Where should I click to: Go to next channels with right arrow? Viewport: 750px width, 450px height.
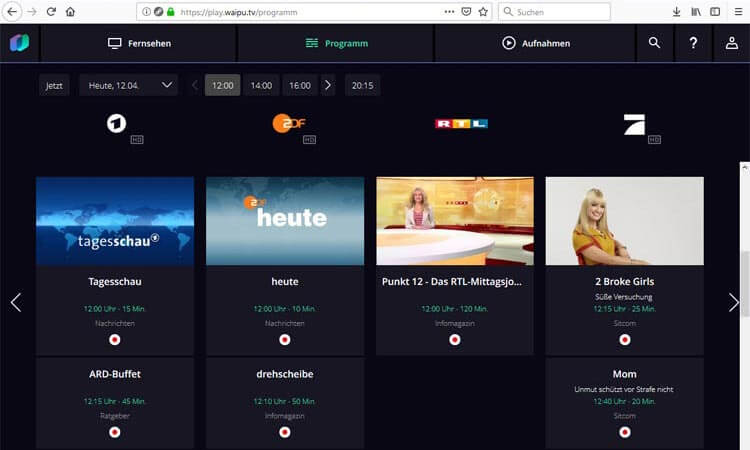[734, 302]
